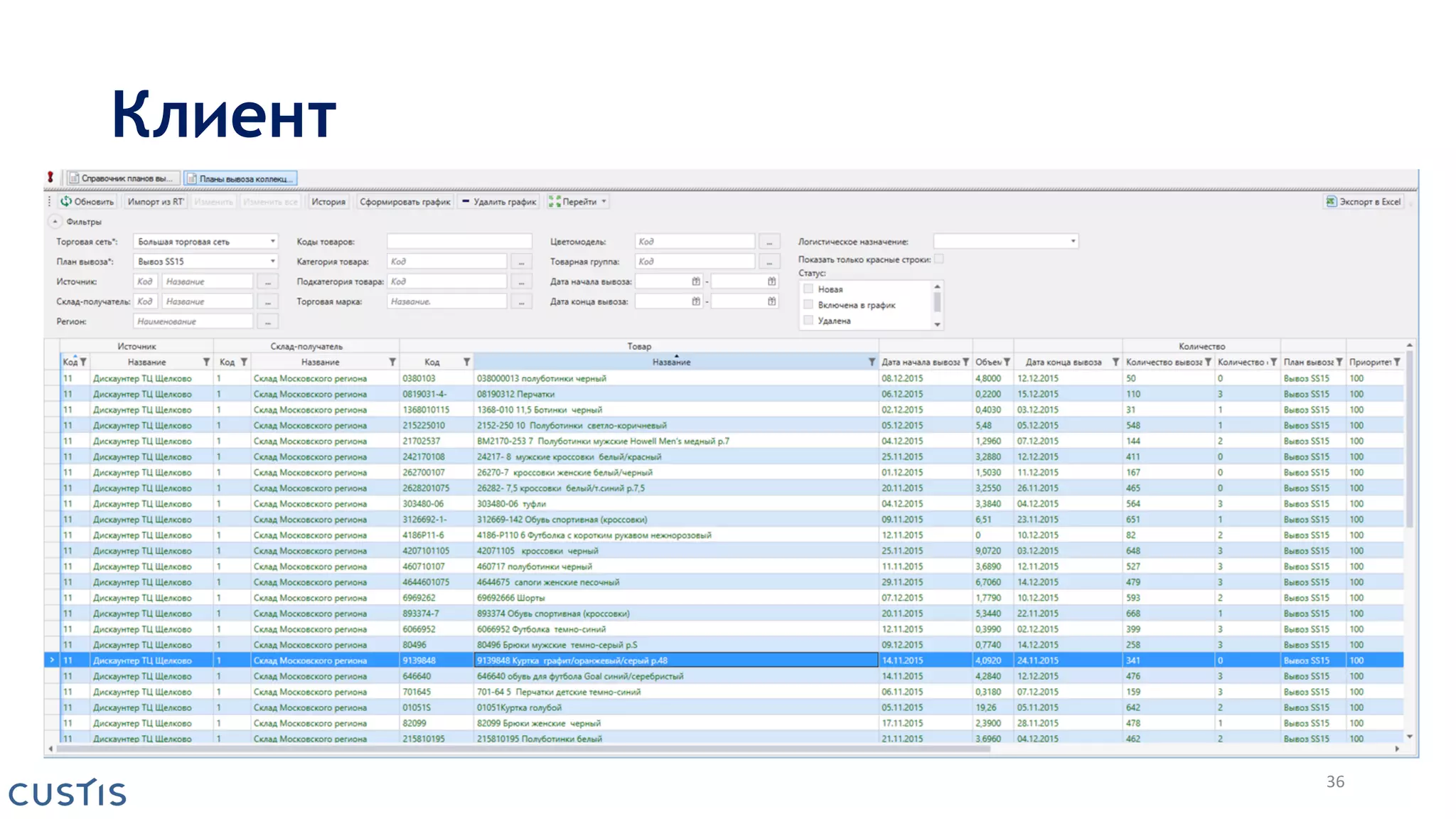Enable Показать только красные строки checkbox
1456x819 pixels.
click(938, 259)
